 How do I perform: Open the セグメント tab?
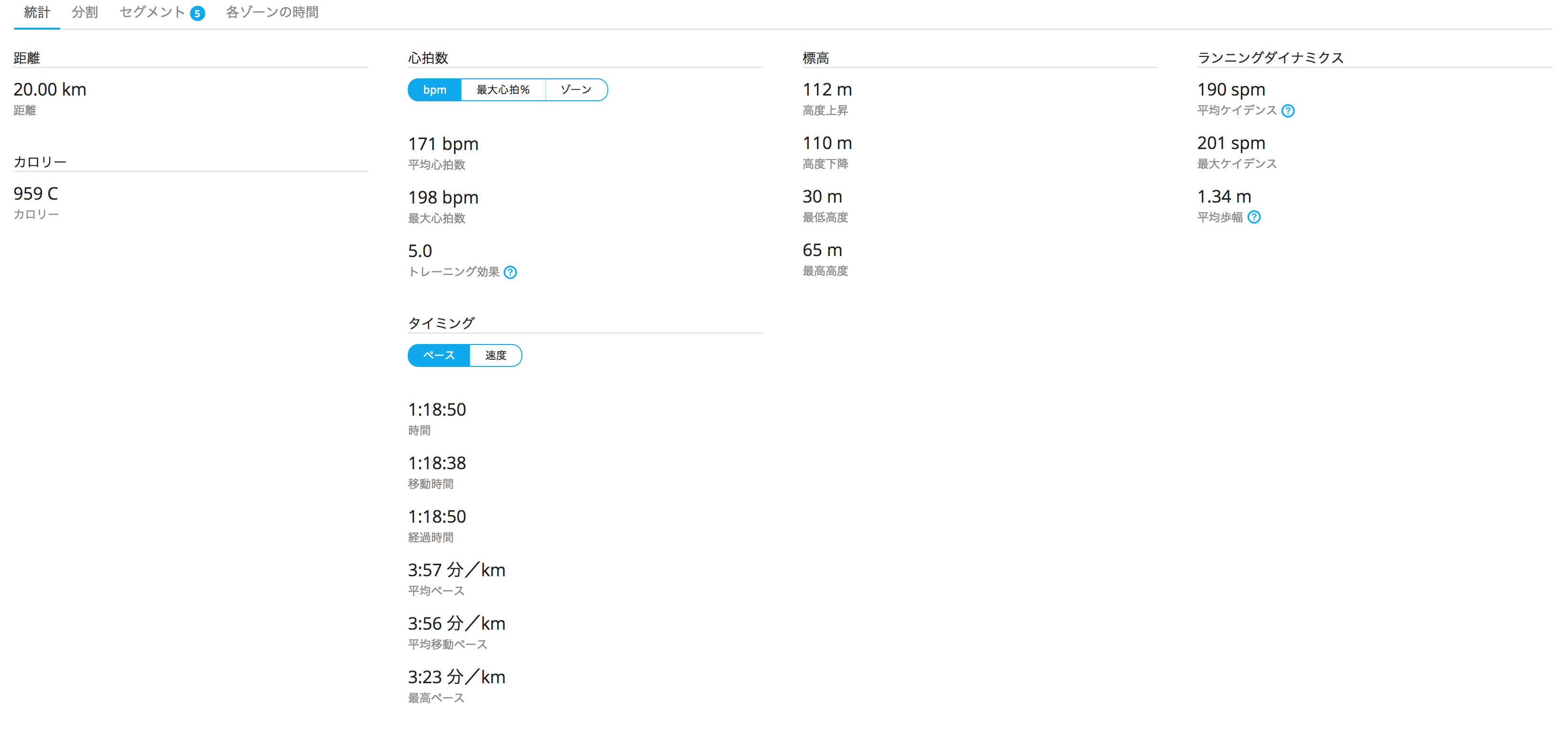tap(152, 12)
